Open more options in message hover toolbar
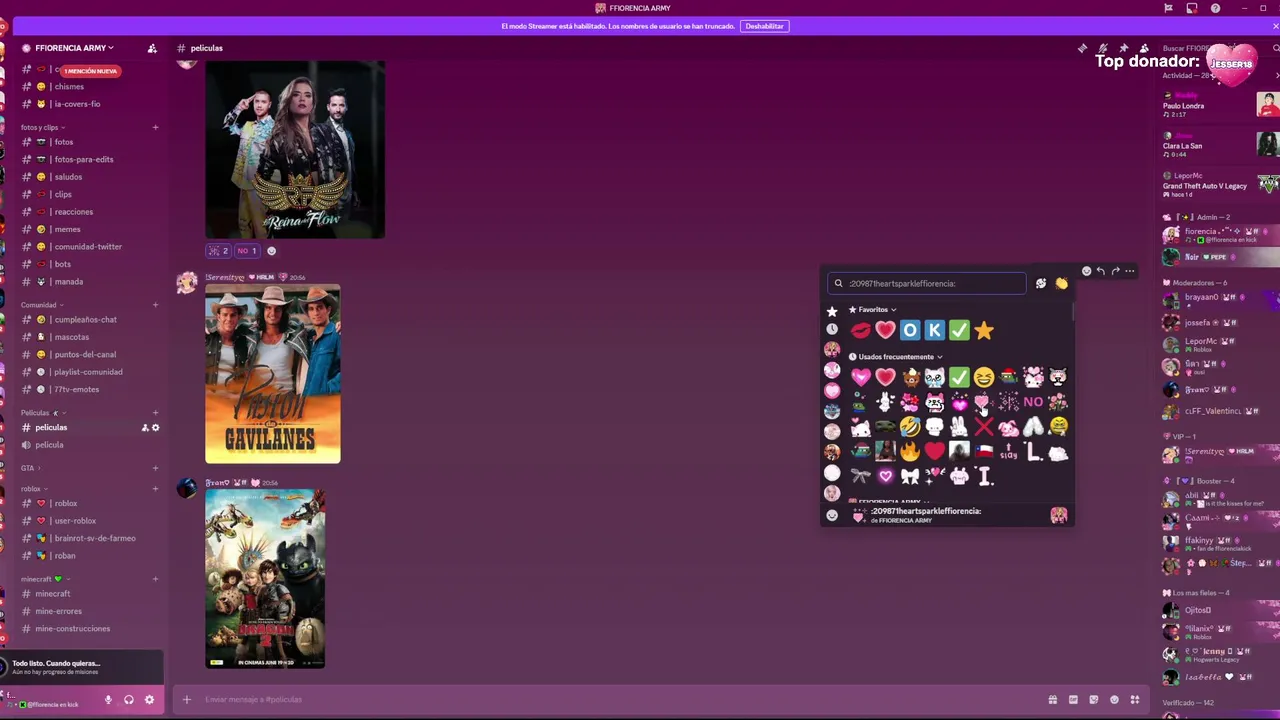 click(x=1129, y=271)
